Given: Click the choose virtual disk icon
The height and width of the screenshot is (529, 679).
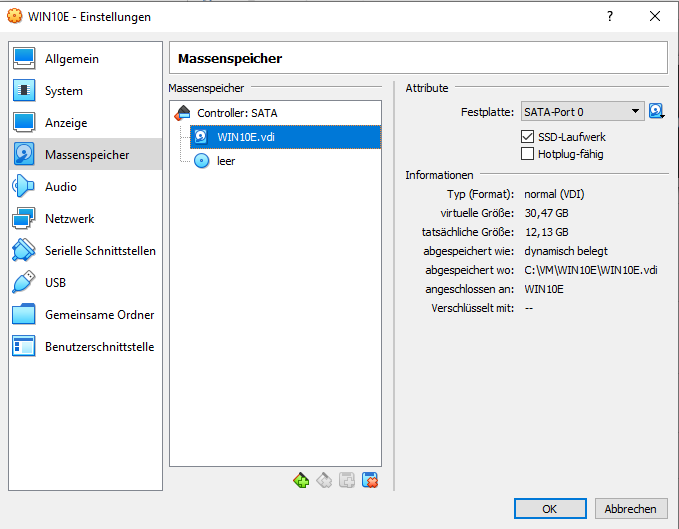Looking at the screenshot, I should tap(656, 111).
